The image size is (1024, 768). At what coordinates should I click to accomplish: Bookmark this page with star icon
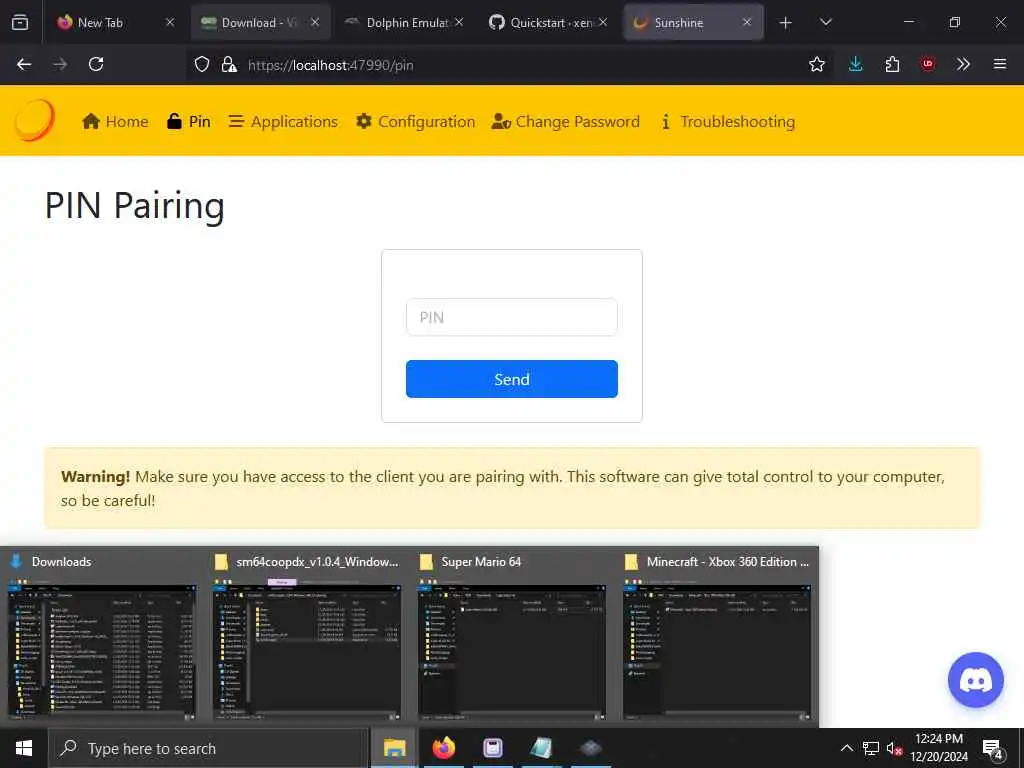point(816,64)
